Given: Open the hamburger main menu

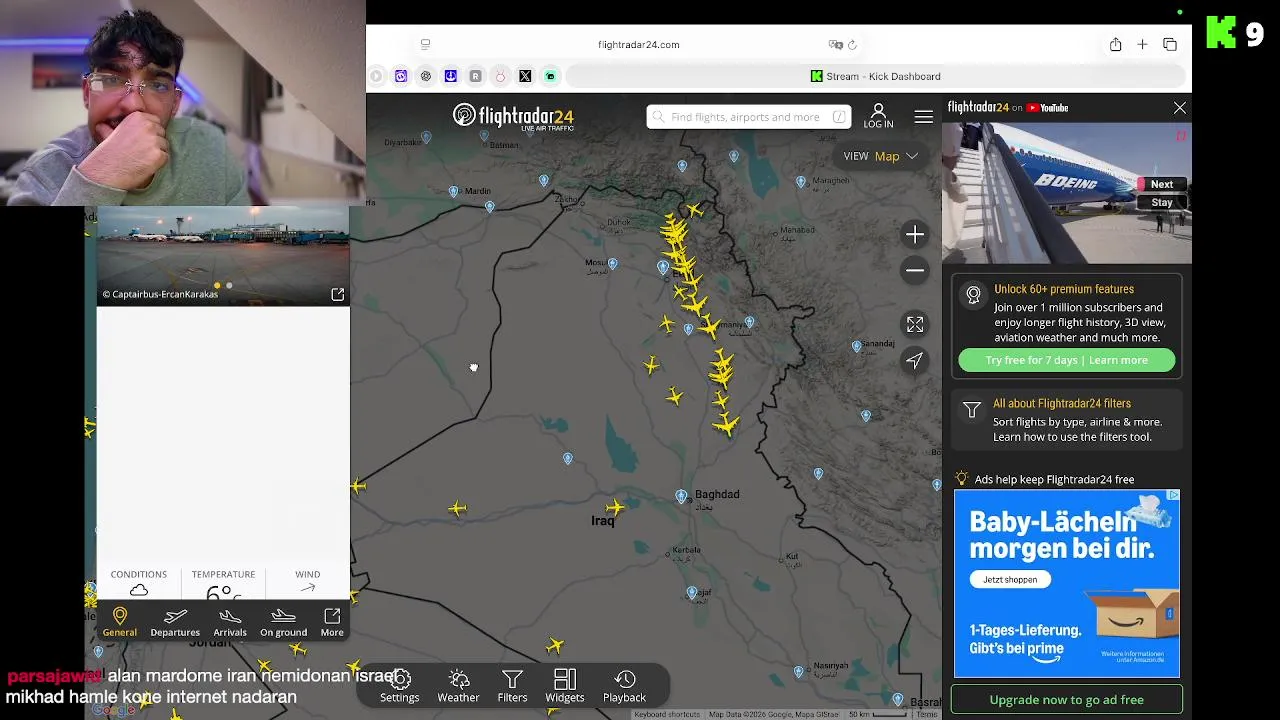Looking at the screenshot, I should point(924,117).
